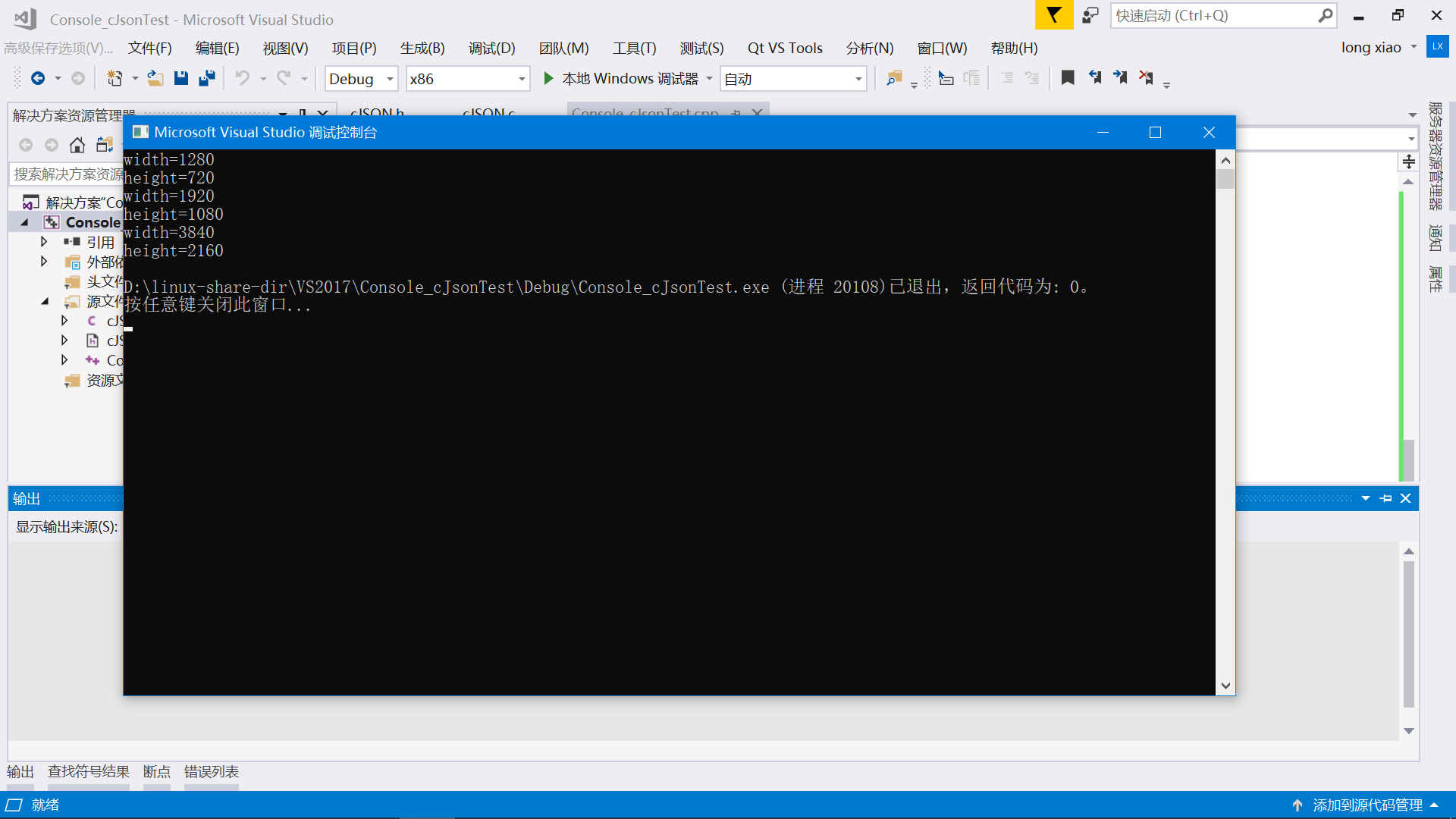Toggle auto-hide pin on the output panel
Screen dimensions: 1456x819
click(x=1385, y=498)
